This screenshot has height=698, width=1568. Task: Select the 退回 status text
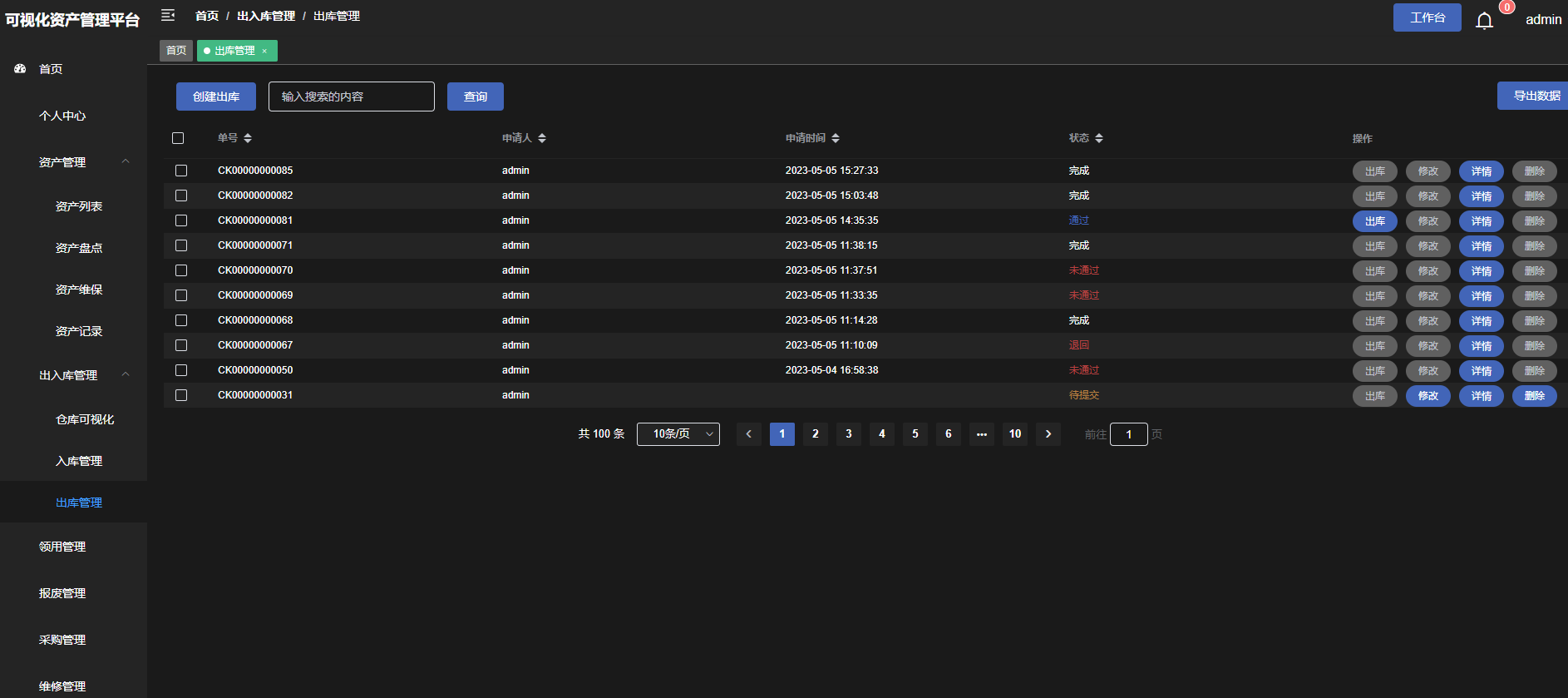click(x=1079, y=345)
